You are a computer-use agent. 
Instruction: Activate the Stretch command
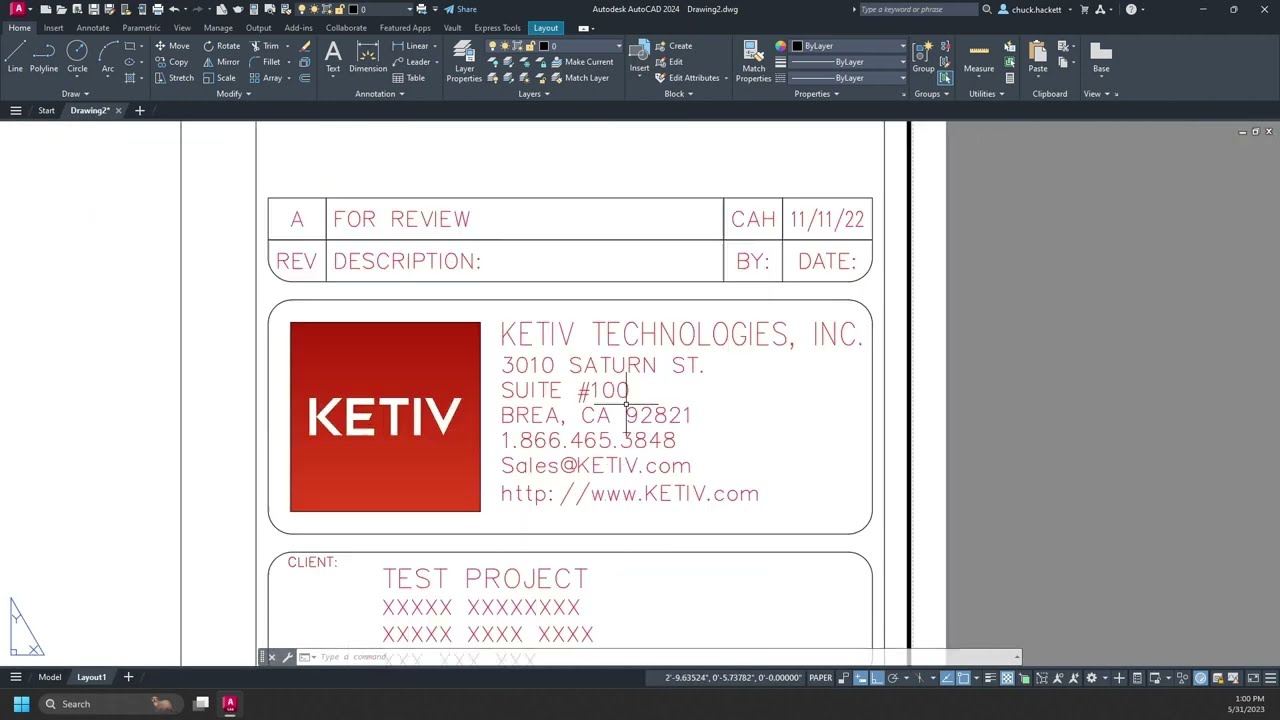174,78
